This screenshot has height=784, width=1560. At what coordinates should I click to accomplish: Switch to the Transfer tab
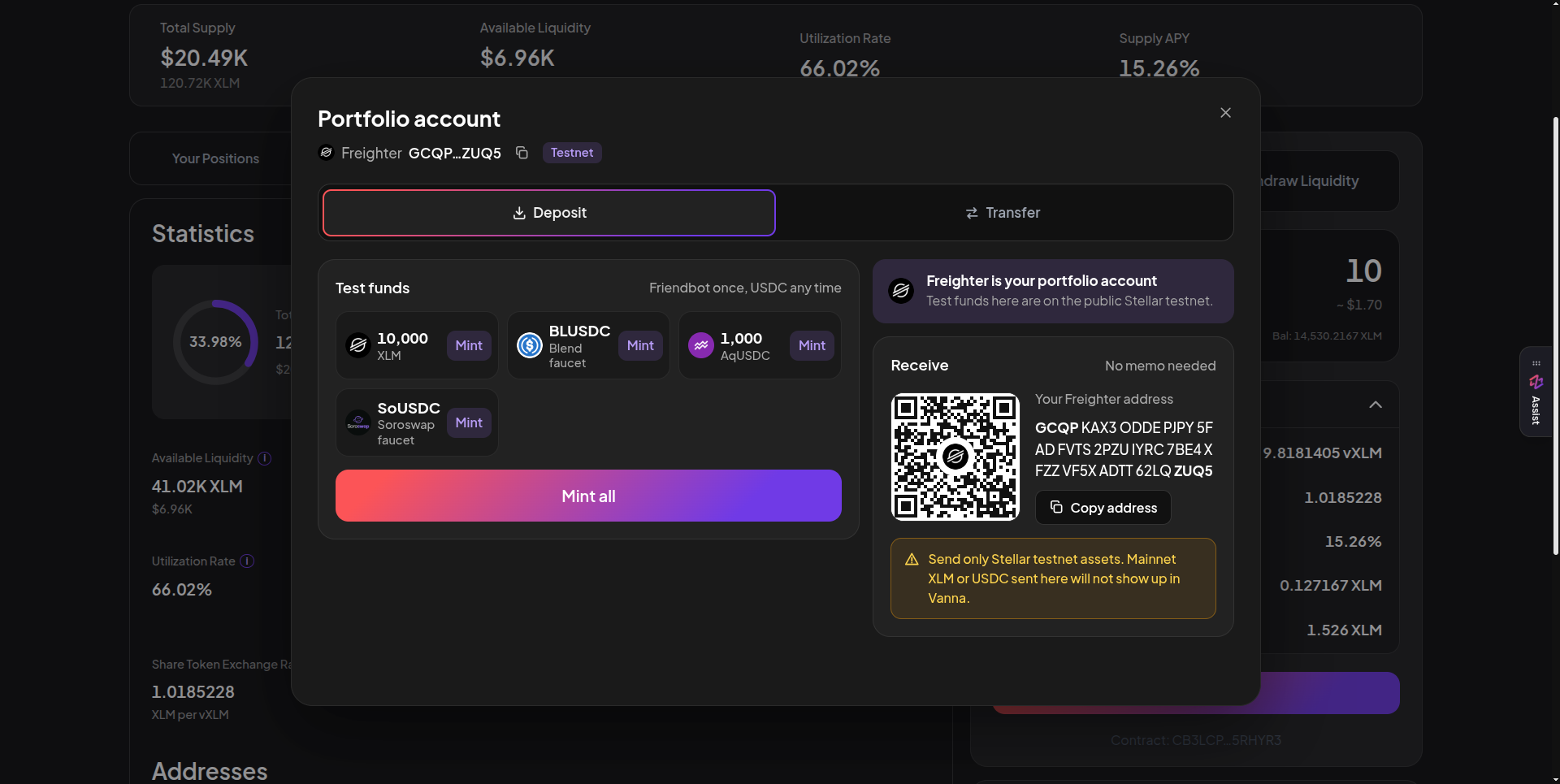[x=1003, y=213]
